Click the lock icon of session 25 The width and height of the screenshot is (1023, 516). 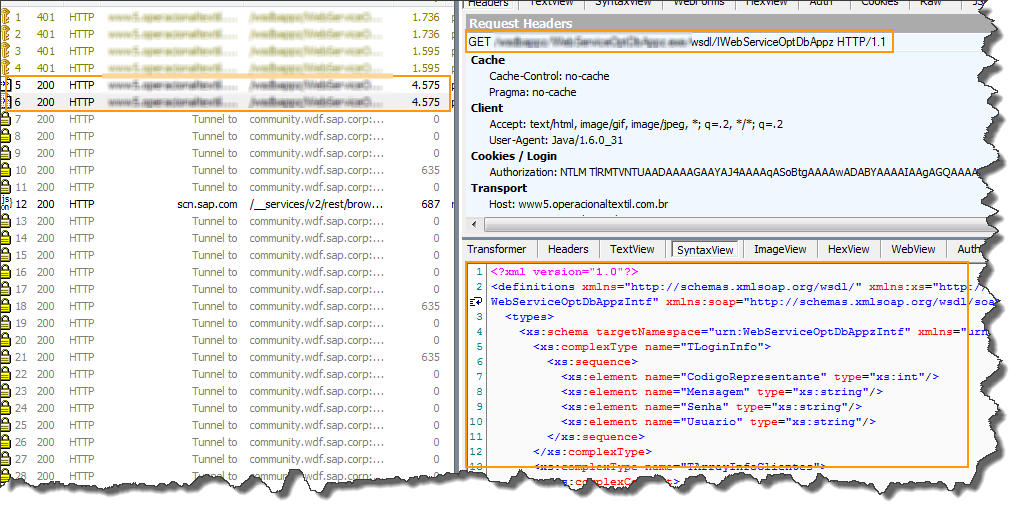[x=5, y=424]
